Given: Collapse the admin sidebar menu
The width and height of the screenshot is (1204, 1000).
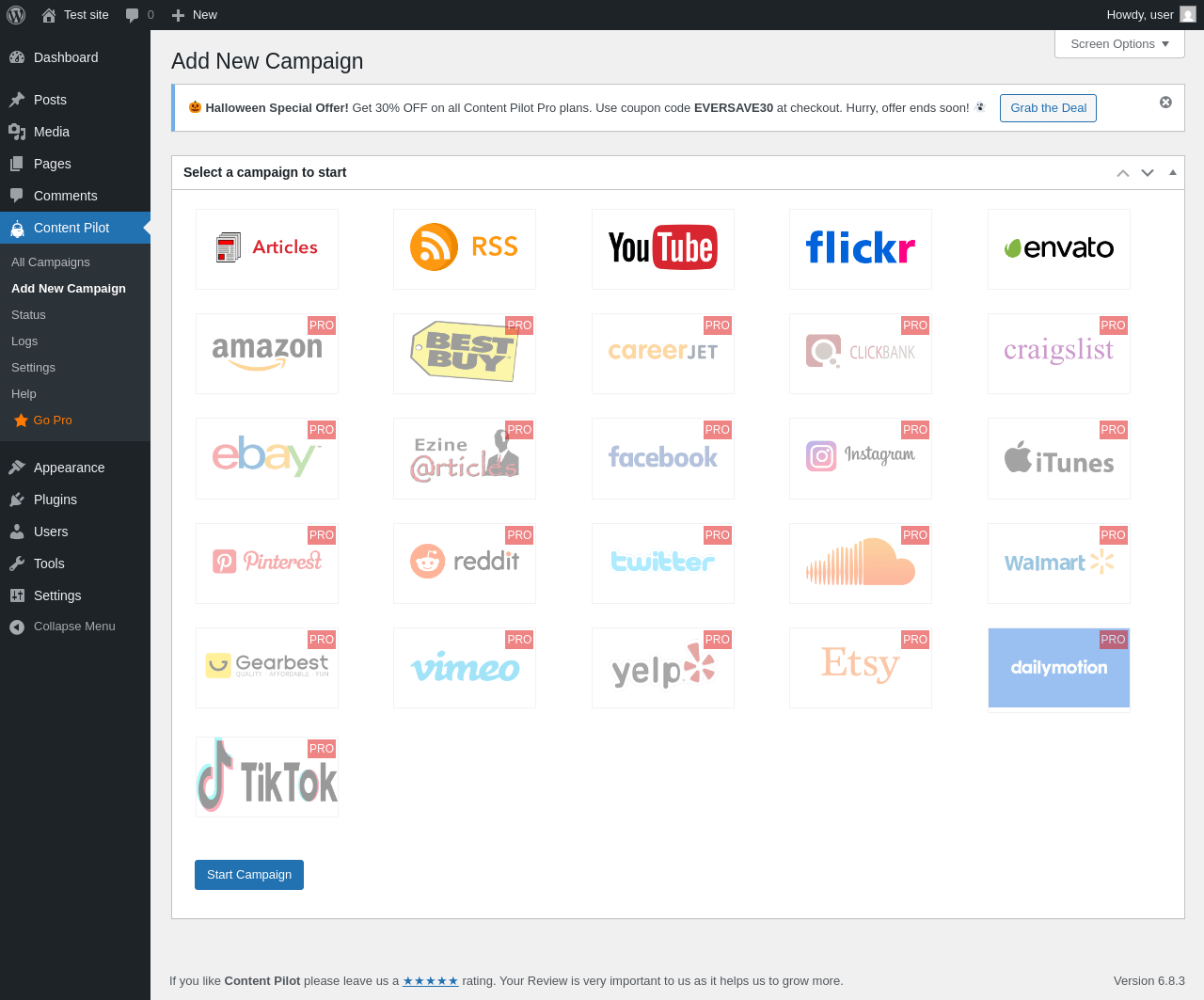Looking at the screenshot, I should [x=75, y=627].
